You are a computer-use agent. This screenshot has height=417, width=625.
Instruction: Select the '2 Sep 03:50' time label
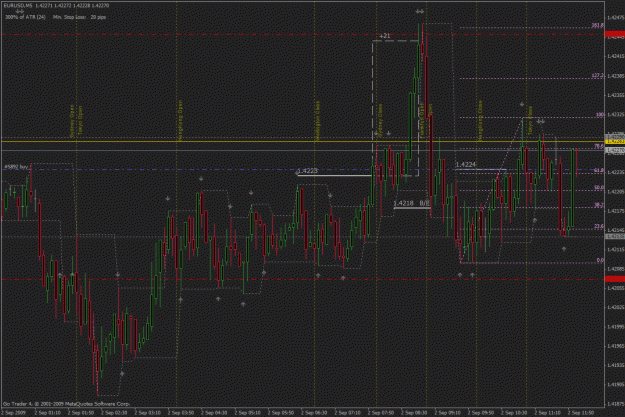pyautogui.click(x=181, y=413)
